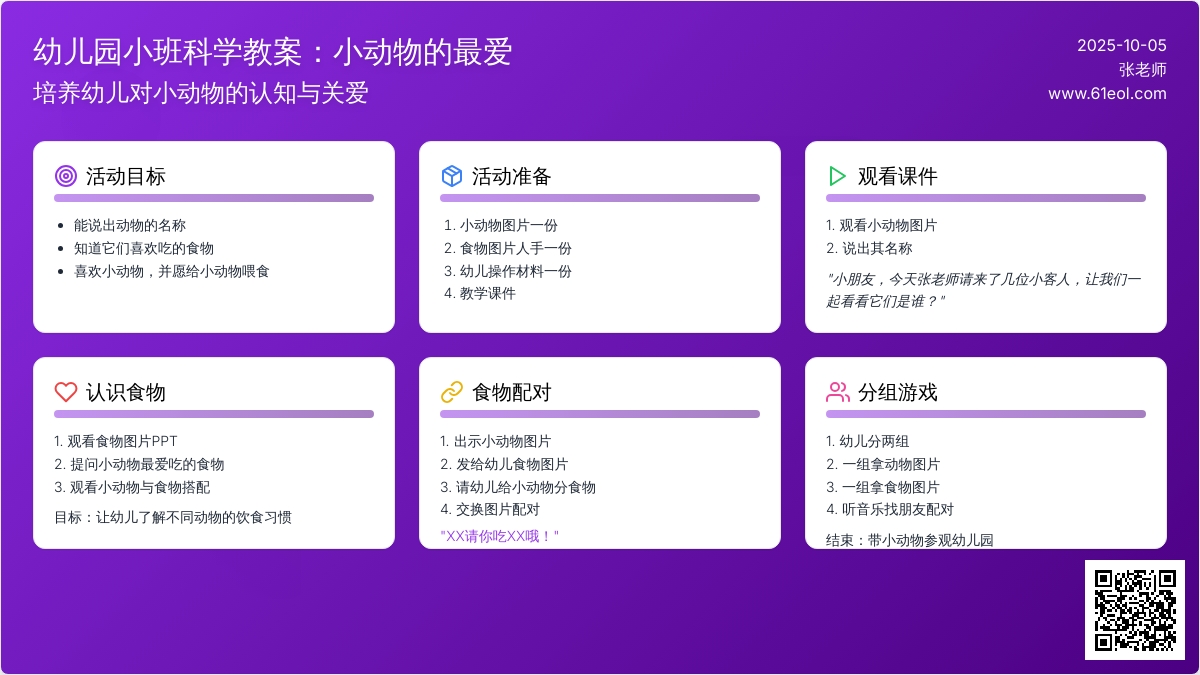Click the red heart icon beside 认识食物
This screenshot has width=1200, height=675.
[x=65, y=392]
